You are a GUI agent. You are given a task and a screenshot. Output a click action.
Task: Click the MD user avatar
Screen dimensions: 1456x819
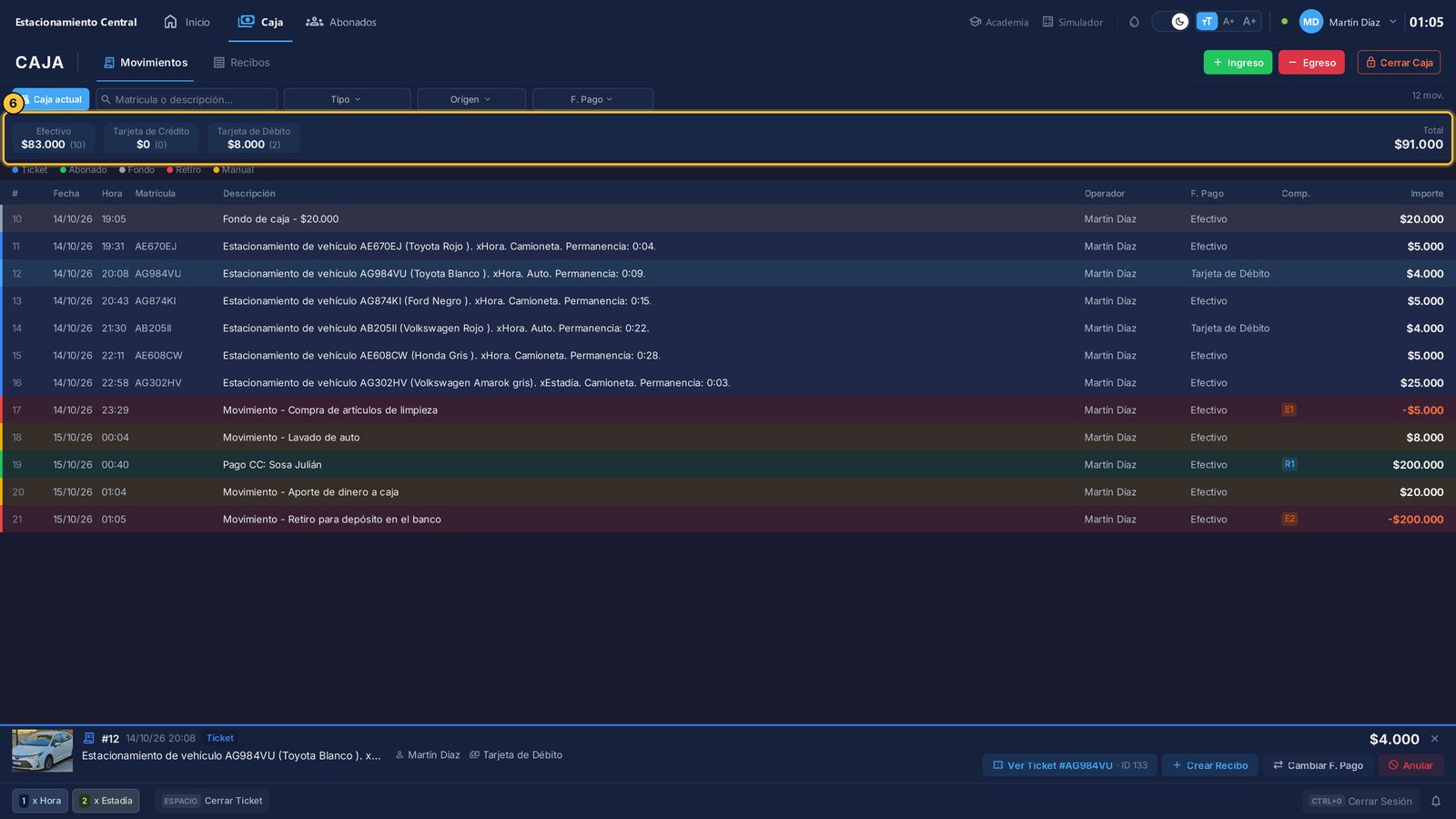pos(1310,22)
